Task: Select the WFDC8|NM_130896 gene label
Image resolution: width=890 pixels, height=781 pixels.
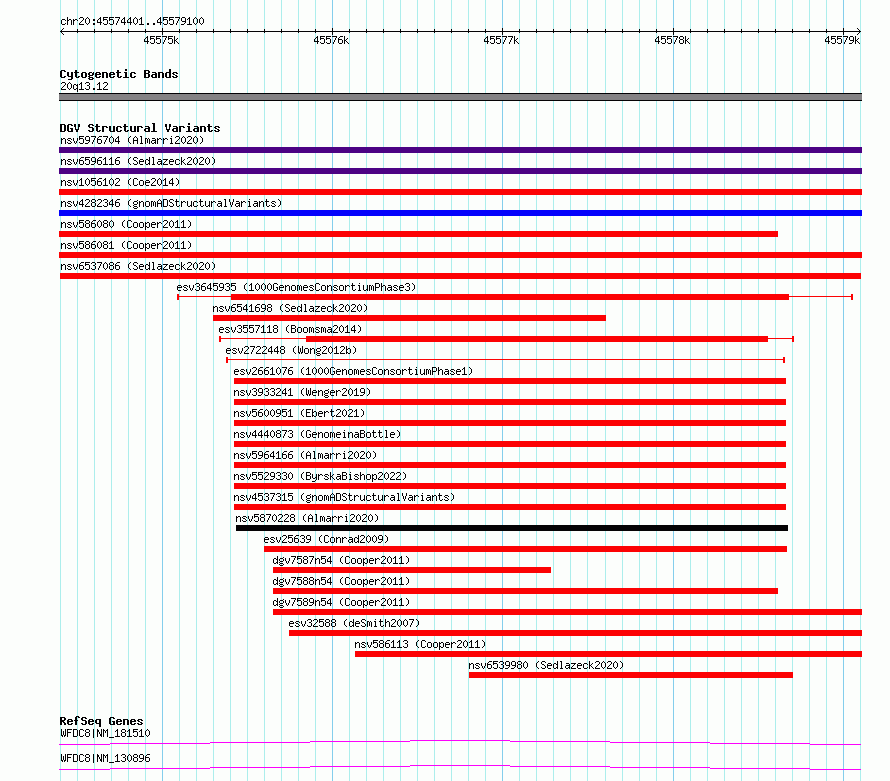Action: point(105,758)
